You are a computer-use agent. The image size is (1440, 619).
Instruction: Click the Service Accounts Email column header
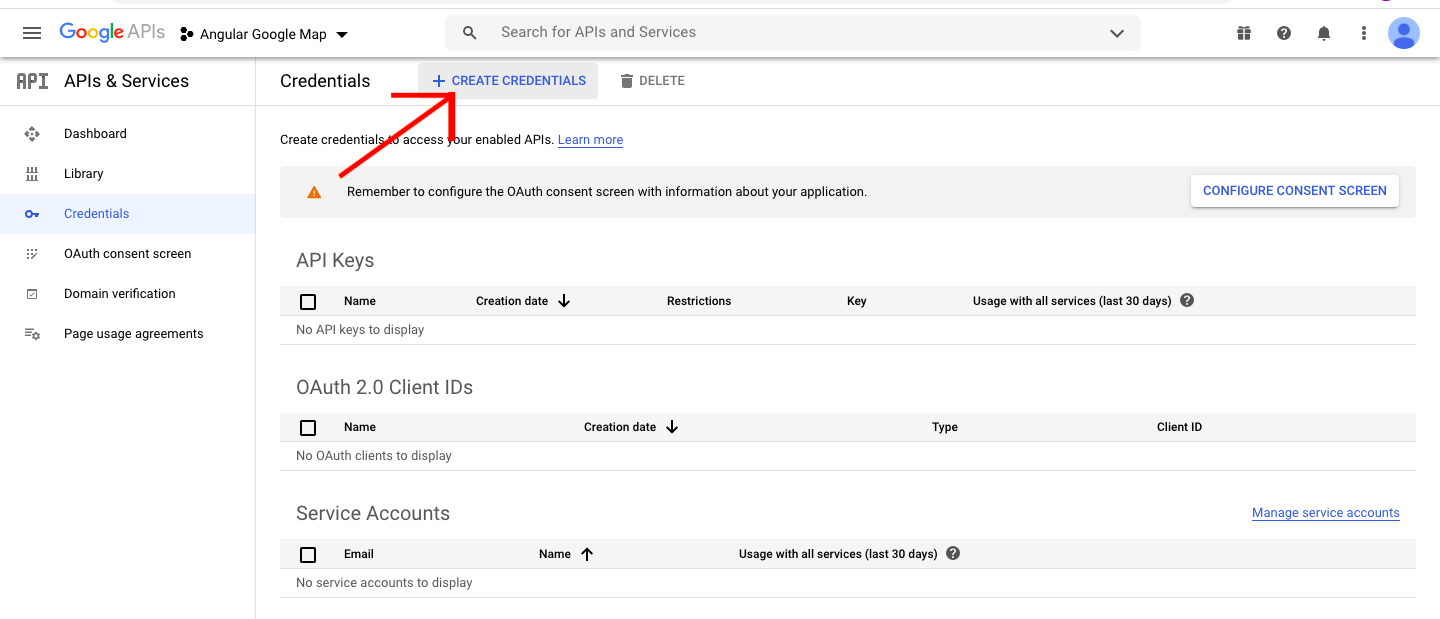pyautogui.click(x=359, y=554)
